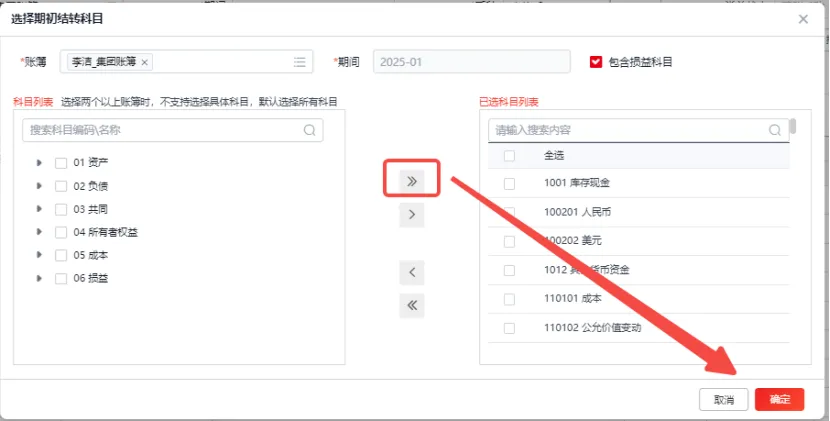
Task: Open the 账簿 list selector icon
Action: 299,62
